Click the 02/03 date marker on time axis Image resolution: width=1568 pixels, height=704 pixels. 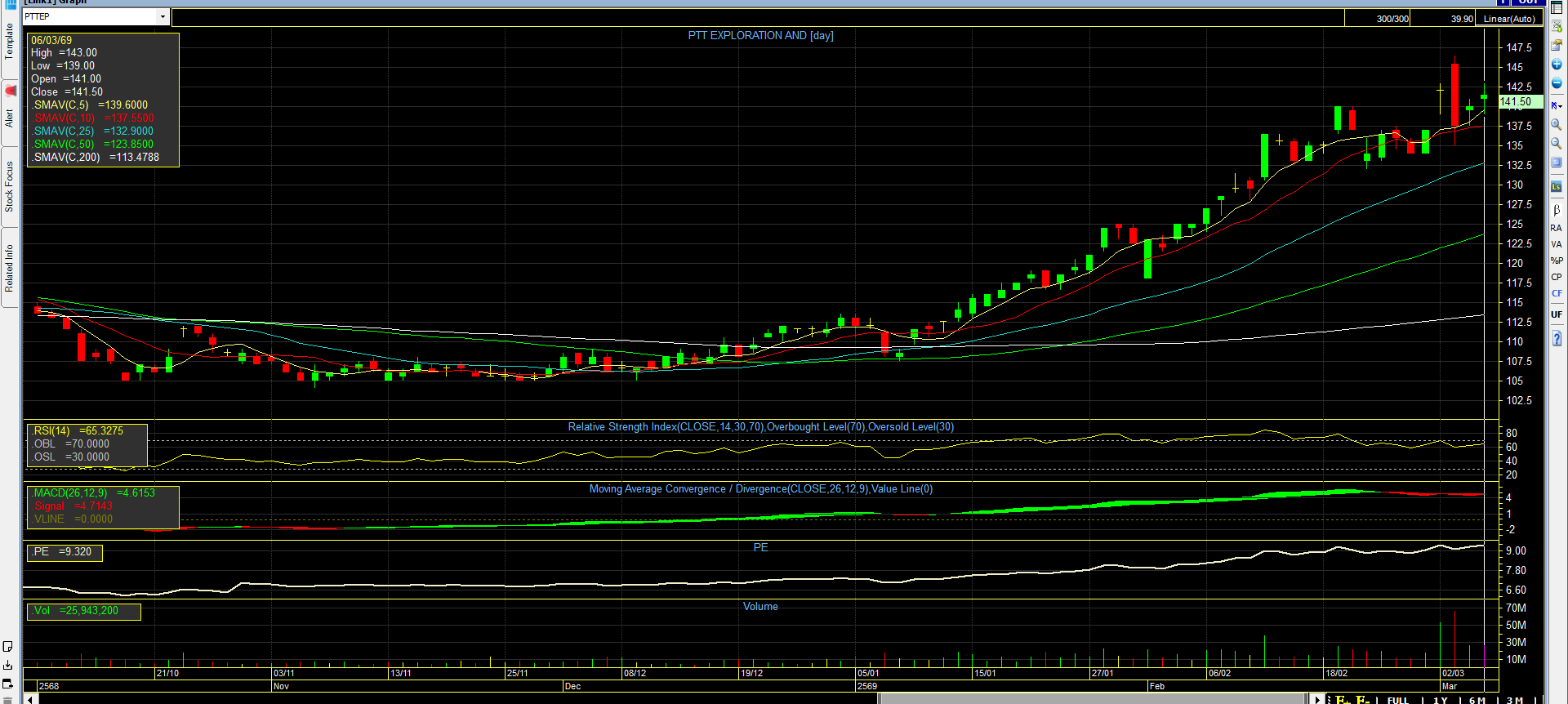click(1453, 673)
